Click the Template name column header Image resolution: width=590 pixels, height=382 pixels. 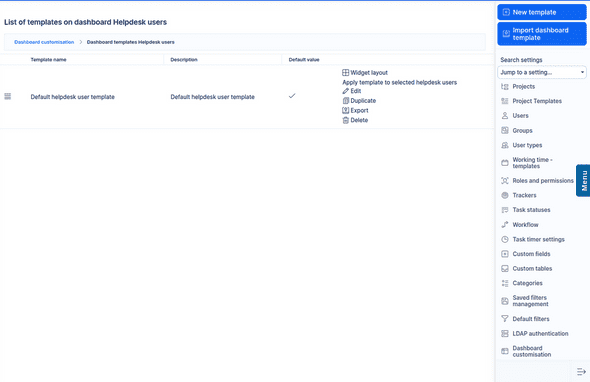(49, 59)
